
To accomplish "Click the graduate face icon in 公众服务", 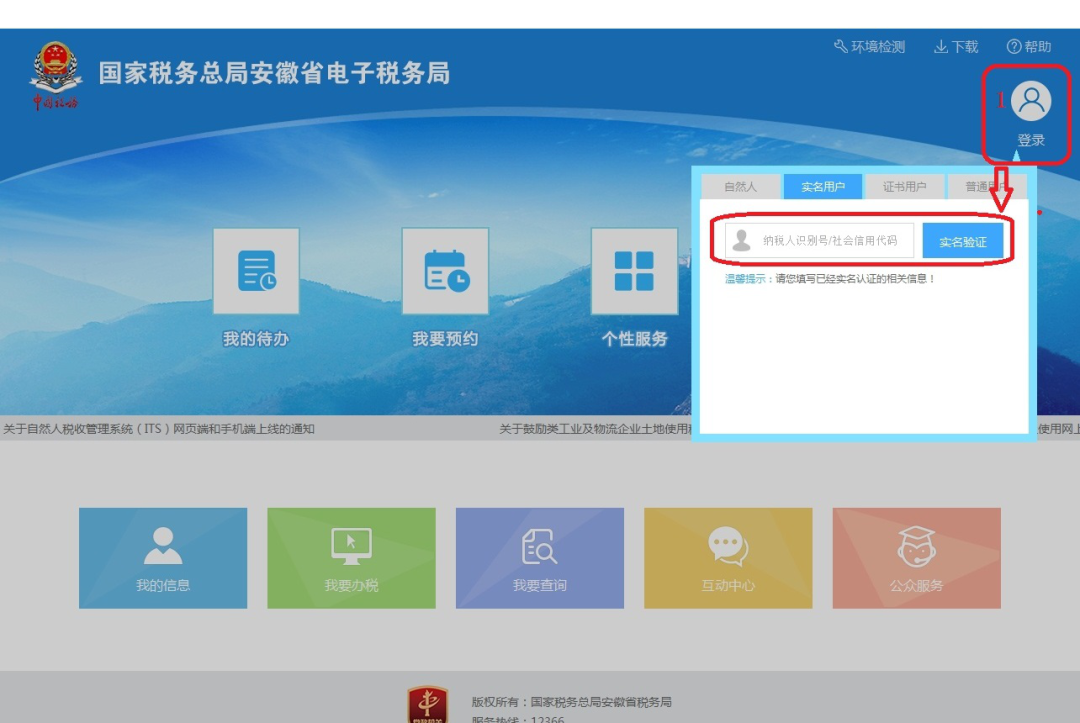I will (917, 547).
